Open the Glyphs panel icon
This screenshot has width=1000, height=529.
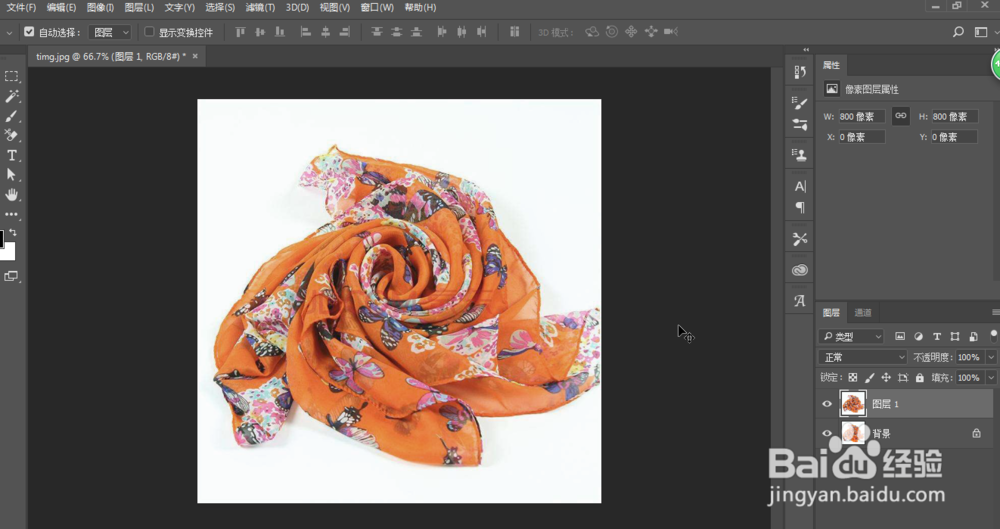tap(800, 301)
